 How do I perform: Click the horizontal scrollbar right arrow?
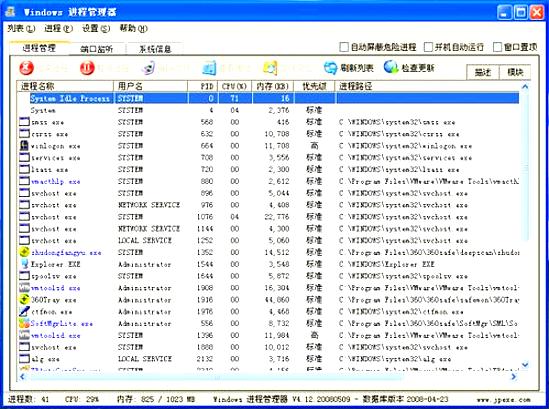(x=514, y=377)
